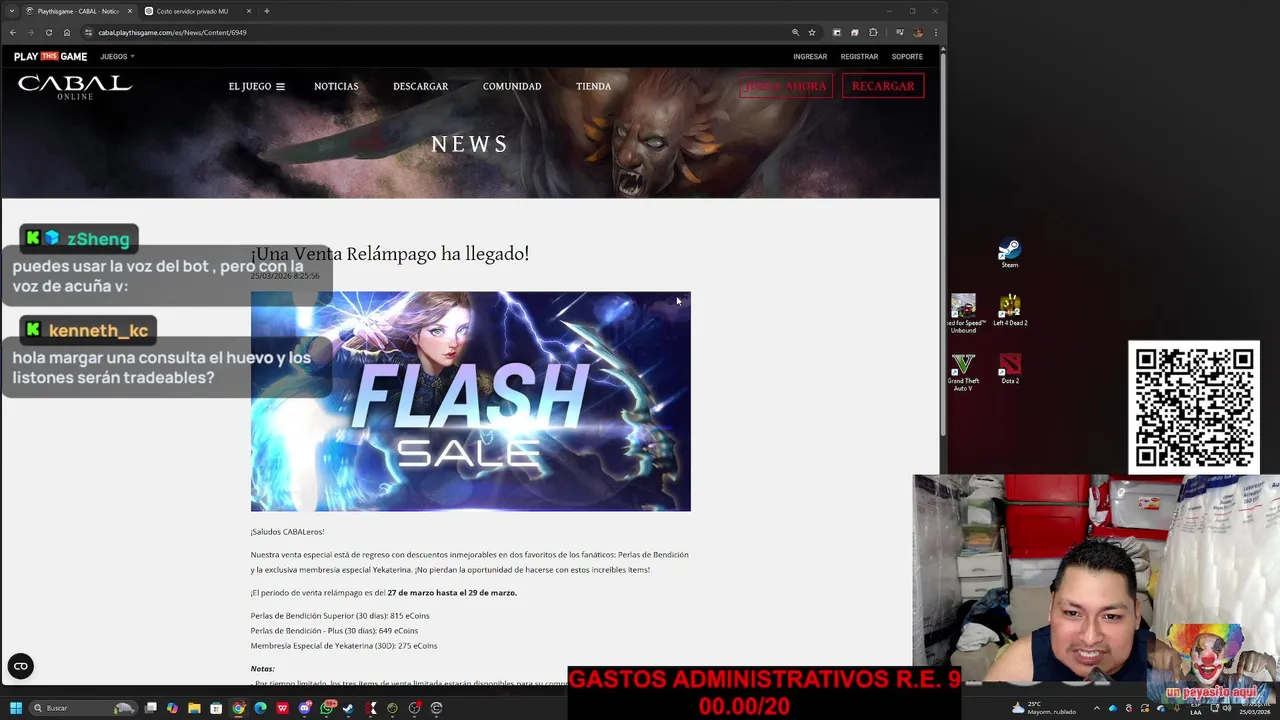1280x720 pixels.
Task: Open the Left 4 Dead 2 shortcut
Action: point(1010,310)
